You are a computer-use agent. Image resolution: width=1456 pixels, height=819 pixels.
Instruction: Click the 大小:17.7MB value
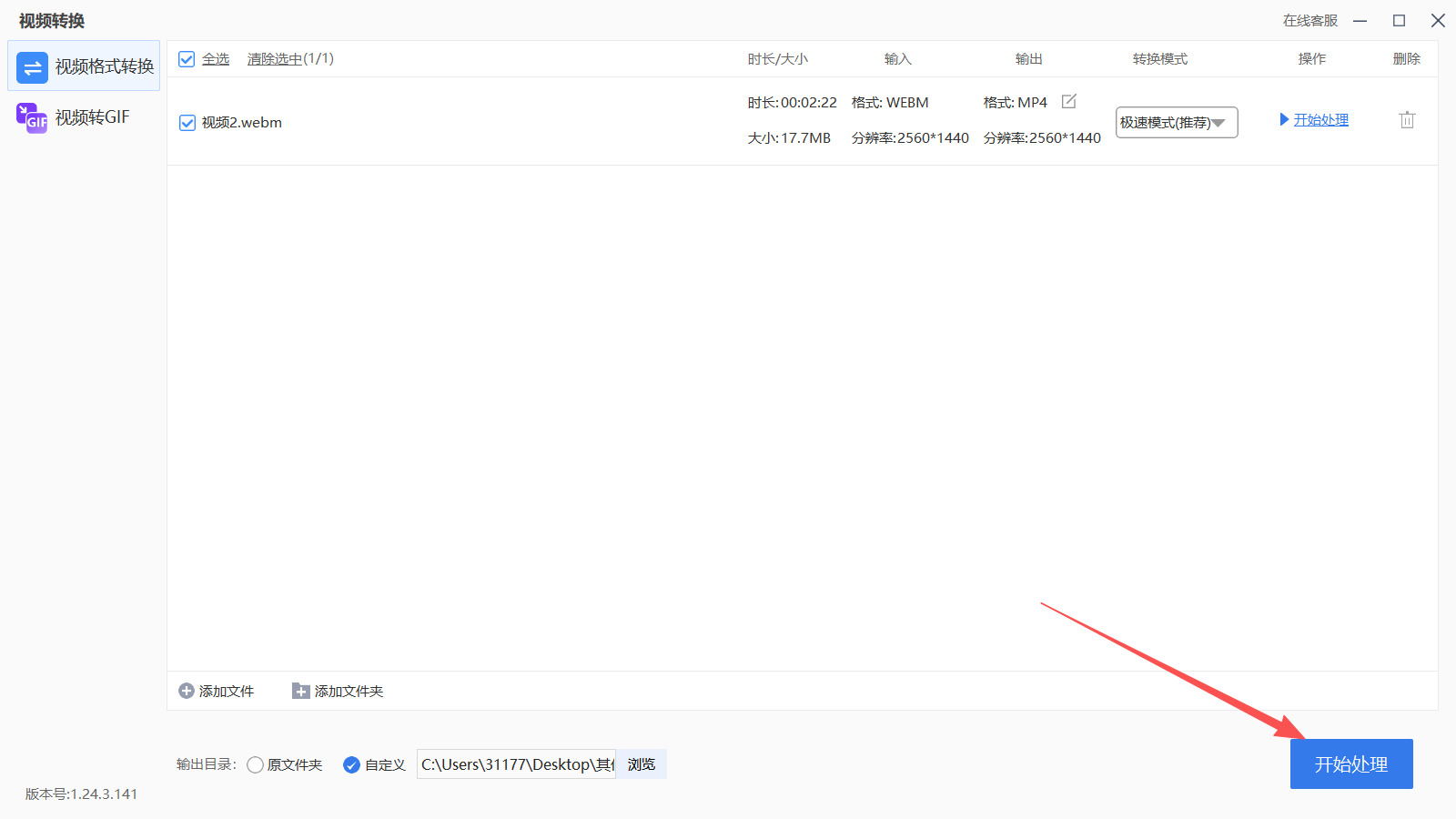pos(789,138)
